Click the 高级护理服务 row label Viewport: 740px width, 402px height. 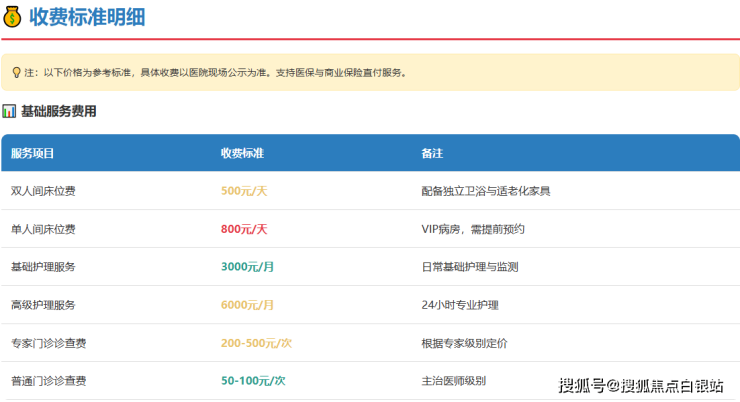(43, 305)
